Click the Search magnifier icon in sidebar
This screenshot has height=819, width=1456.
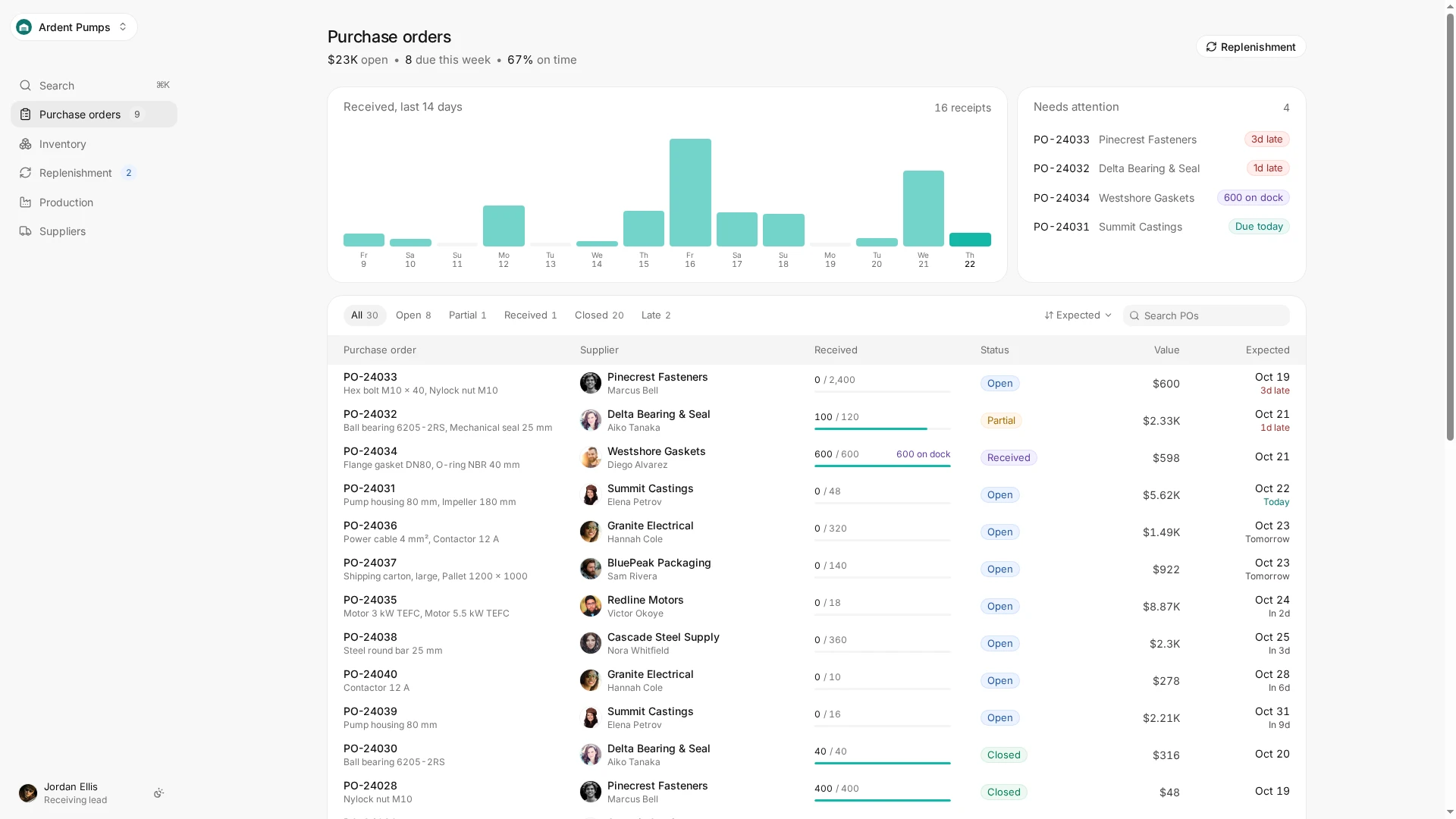click(26, 86)
